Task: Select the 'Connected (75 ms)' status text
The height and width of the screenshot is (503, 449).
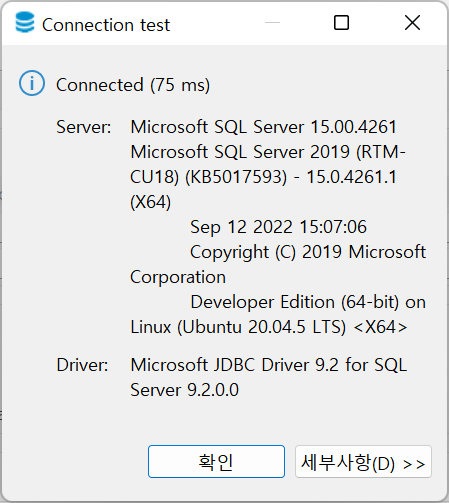Action: point(133,85)
